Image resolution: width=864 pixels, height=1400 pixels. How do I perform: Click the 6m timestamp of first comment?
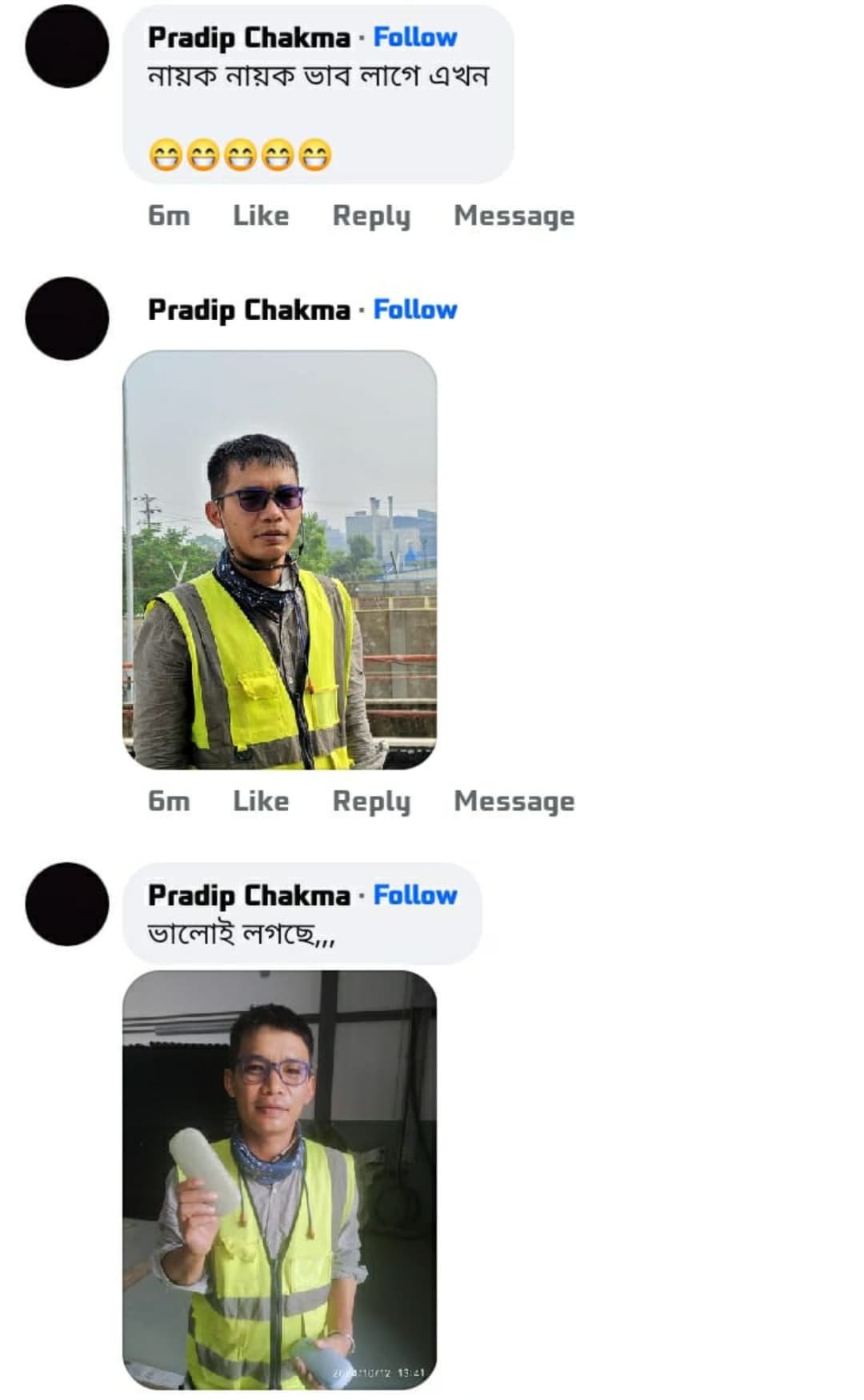tap(169, 215)
